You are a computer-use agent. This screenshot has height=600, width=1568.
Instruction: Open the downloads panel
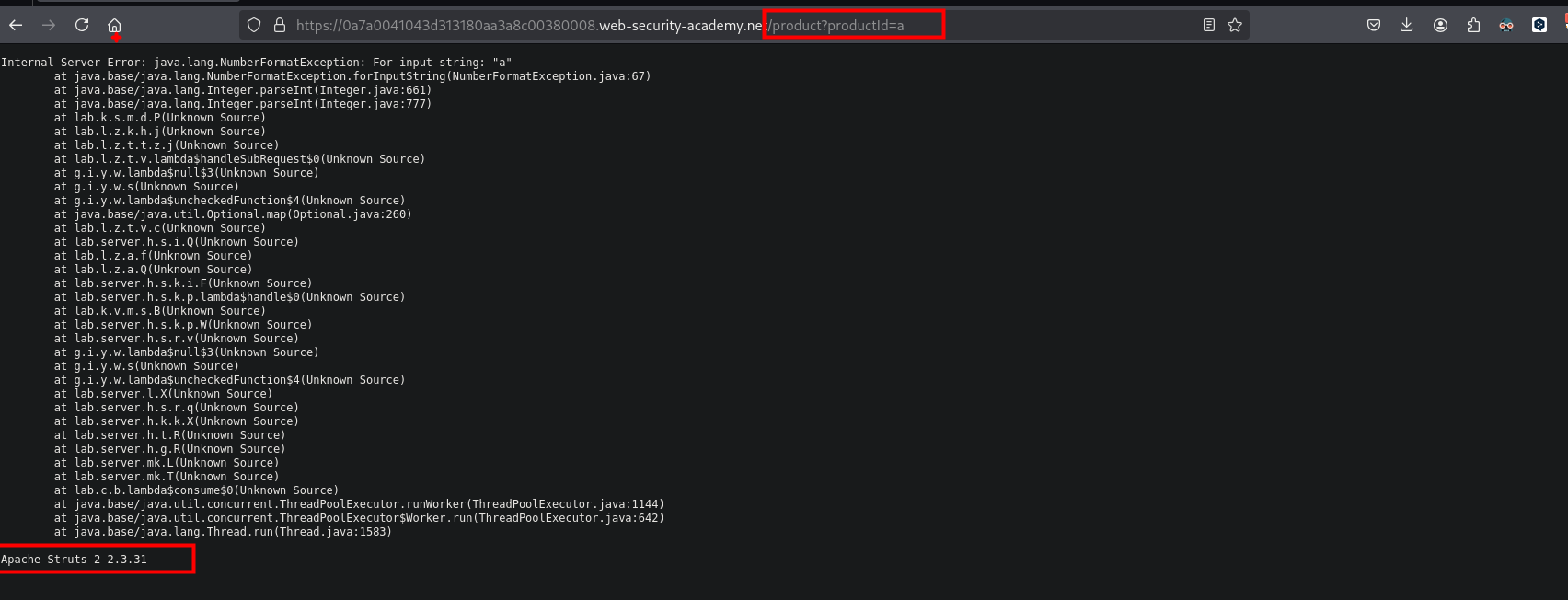1406,25
